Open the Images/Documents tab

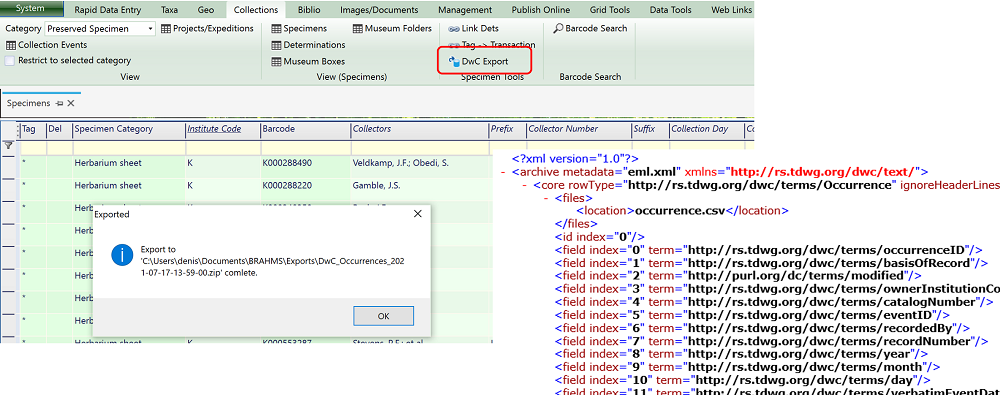tap(379, 10)
